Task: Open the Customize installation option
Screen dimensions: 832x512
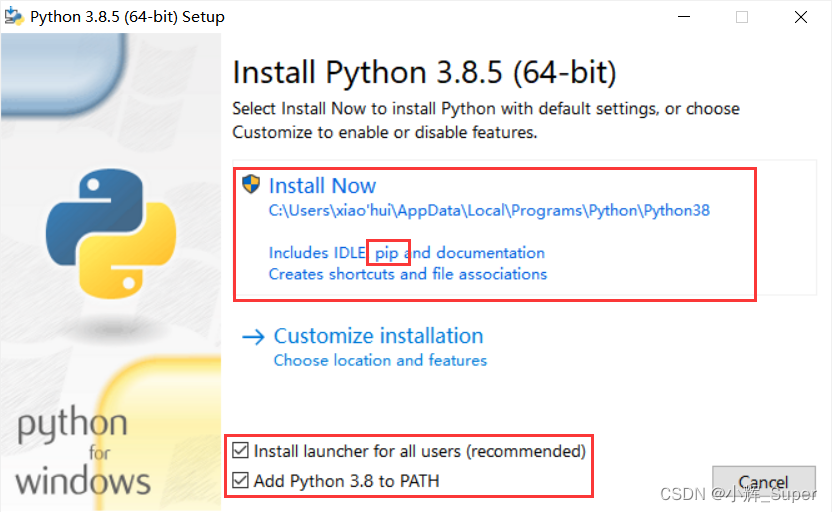Action: pyautogui.click(x=378, y=336)
